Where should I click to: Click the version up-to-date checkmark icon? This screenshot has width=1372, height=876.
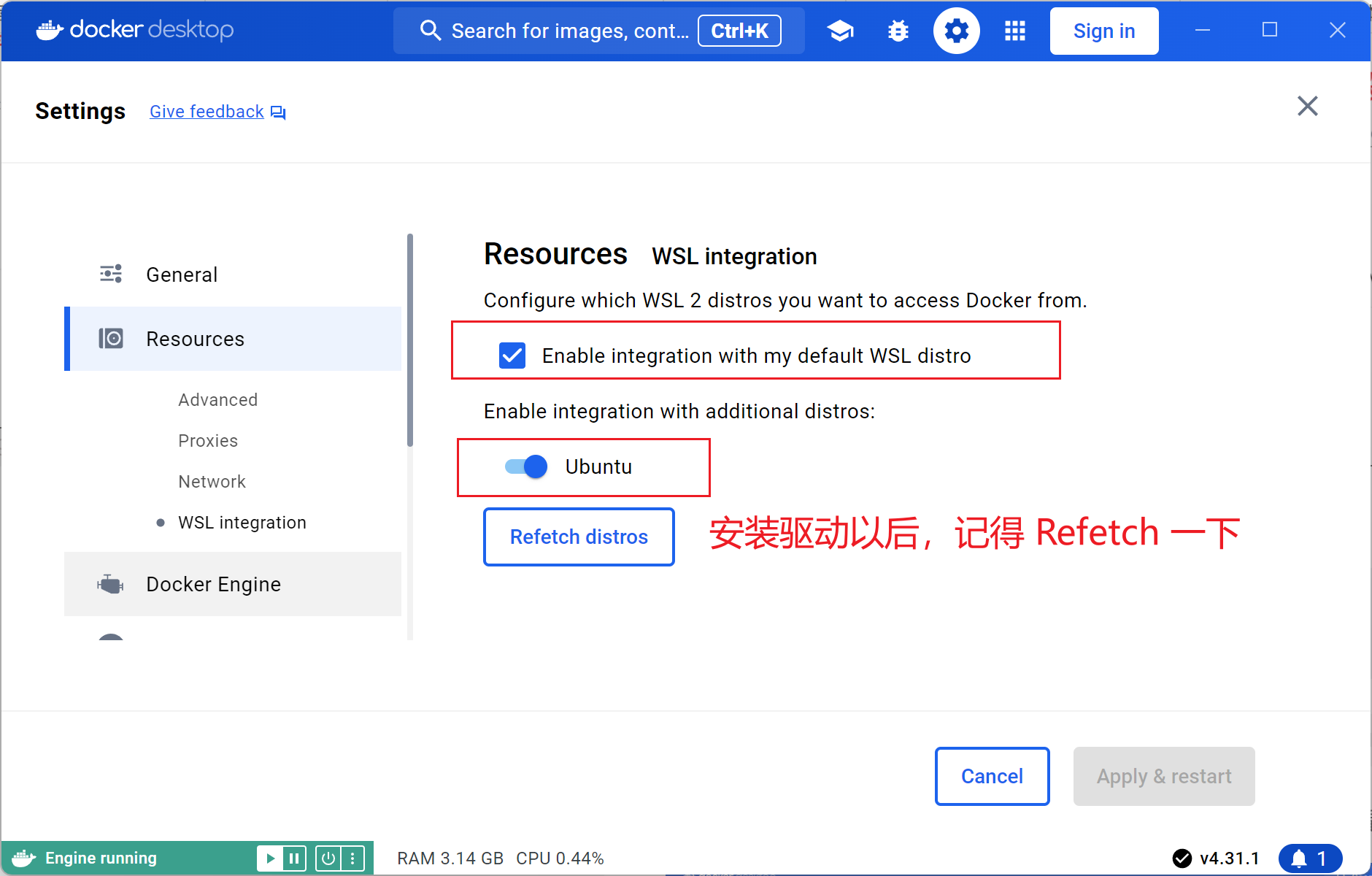point(1182,858)
